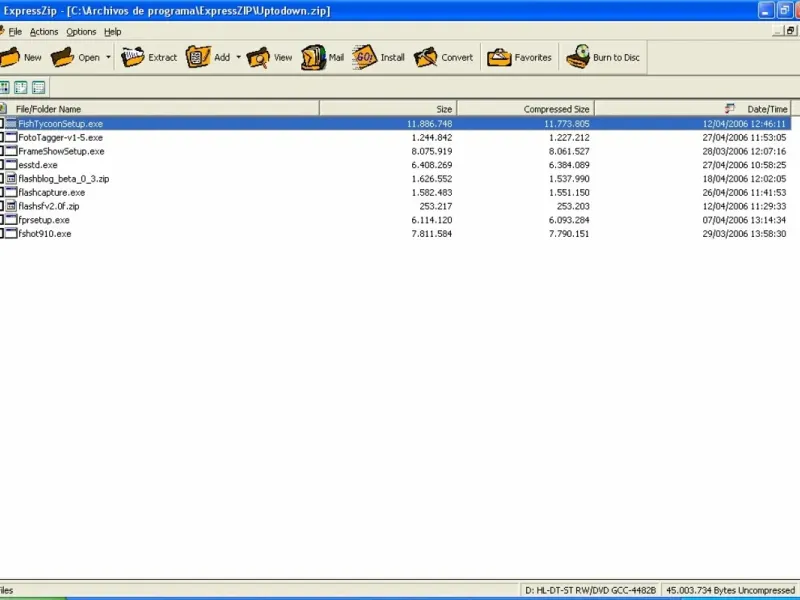Viewport: 800px width, 600px height.
Task: Select FishTycoonSetup.exe file row
Action: pos(395,123)
